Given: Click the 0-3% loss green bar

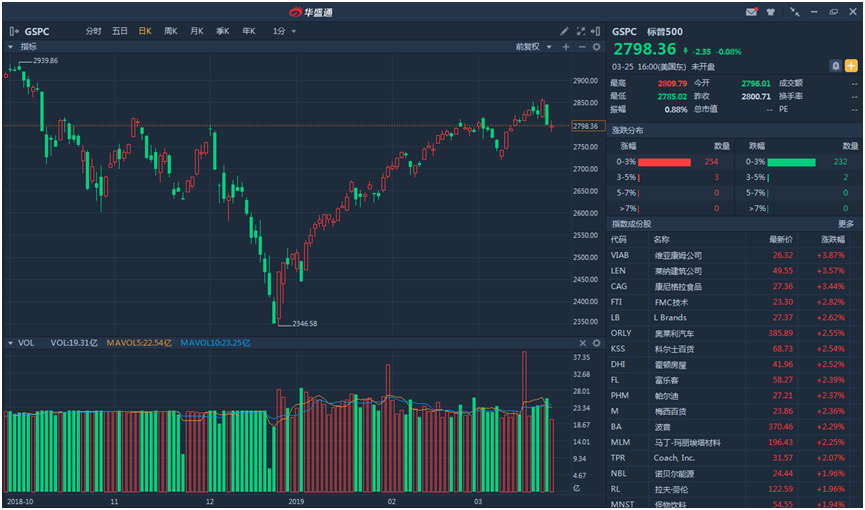Looking at the screenshot, I should pos(791,162).
